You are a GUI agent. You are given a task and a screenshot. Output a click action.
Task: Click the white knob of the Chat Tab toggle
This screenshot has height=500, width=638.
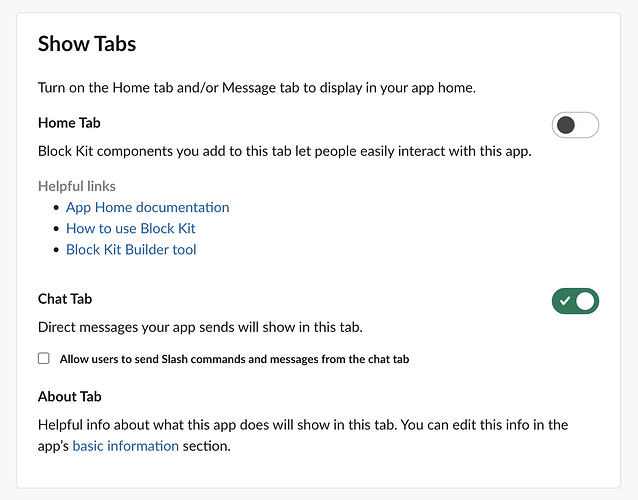586,300
